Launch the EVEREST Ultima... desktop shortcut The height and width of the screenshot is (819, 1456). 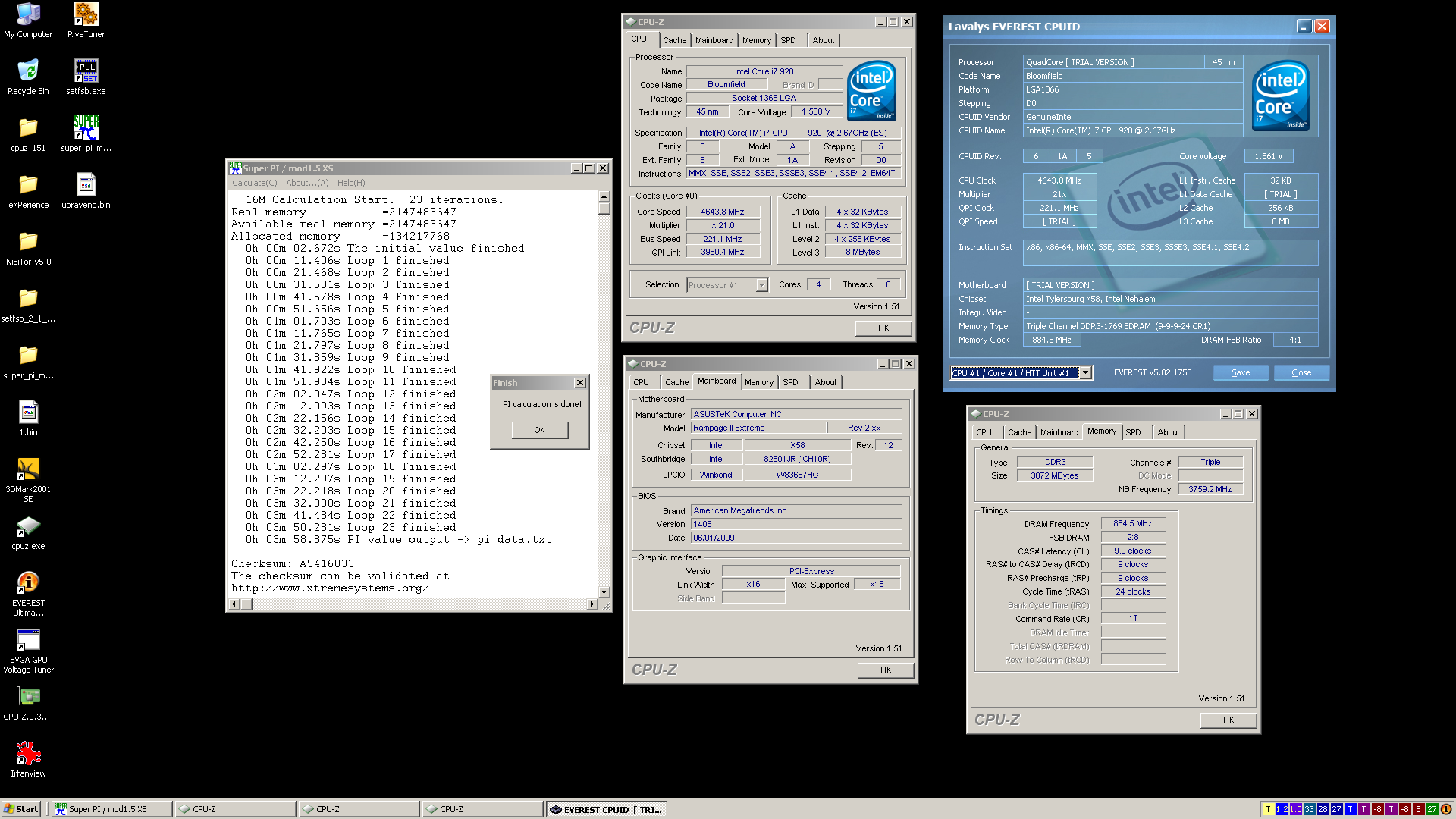pyautogui.click(x=28, y=594)
